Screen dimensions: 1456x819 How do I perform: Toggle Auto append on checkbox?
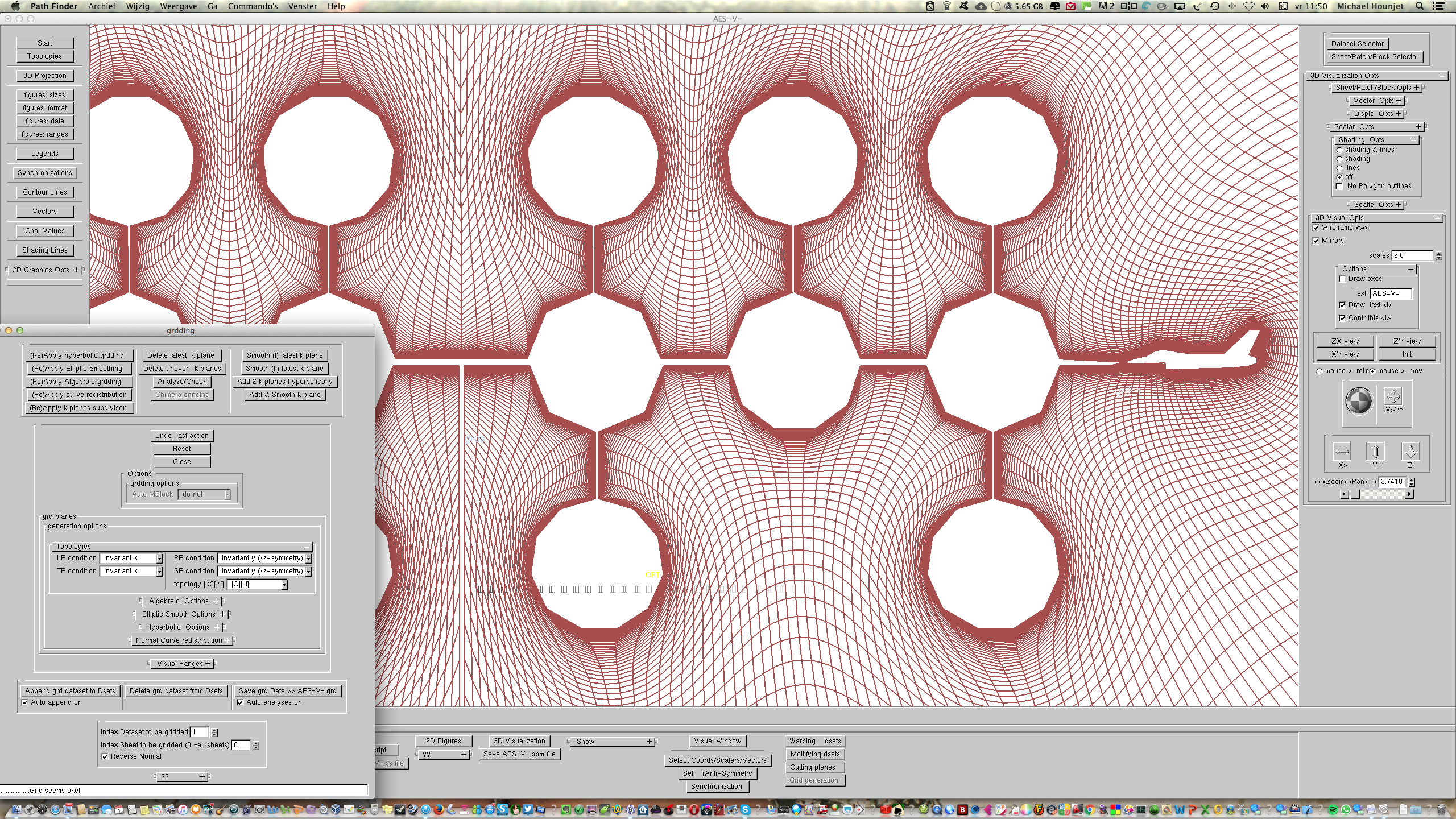click(x=24, y=702)
